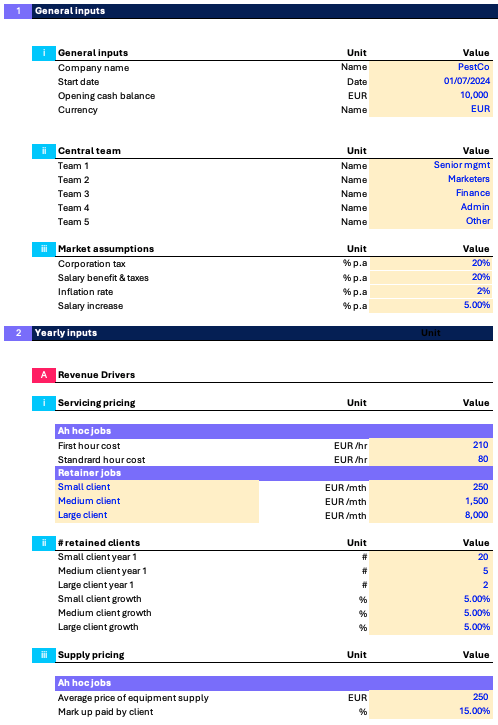This screenshot has height=725, width=498.
Task: Click the Senior mgmt team name cell
Action: 430,166
